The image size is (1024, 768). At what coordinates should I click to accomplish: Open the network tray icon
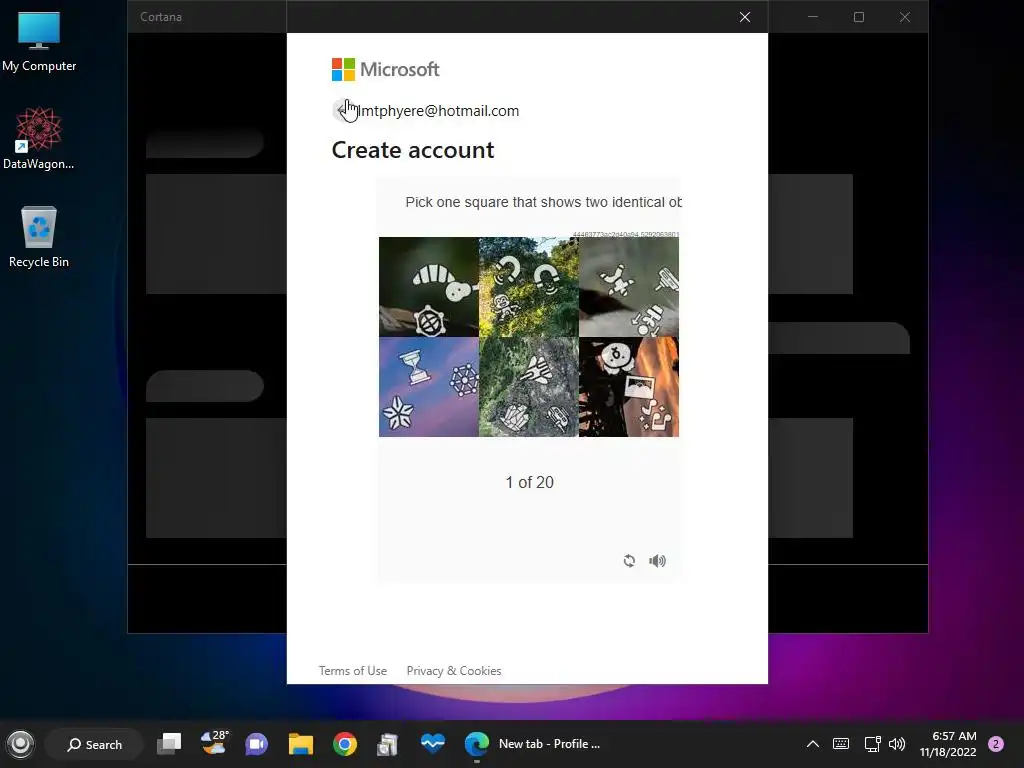tap(872, 744)
